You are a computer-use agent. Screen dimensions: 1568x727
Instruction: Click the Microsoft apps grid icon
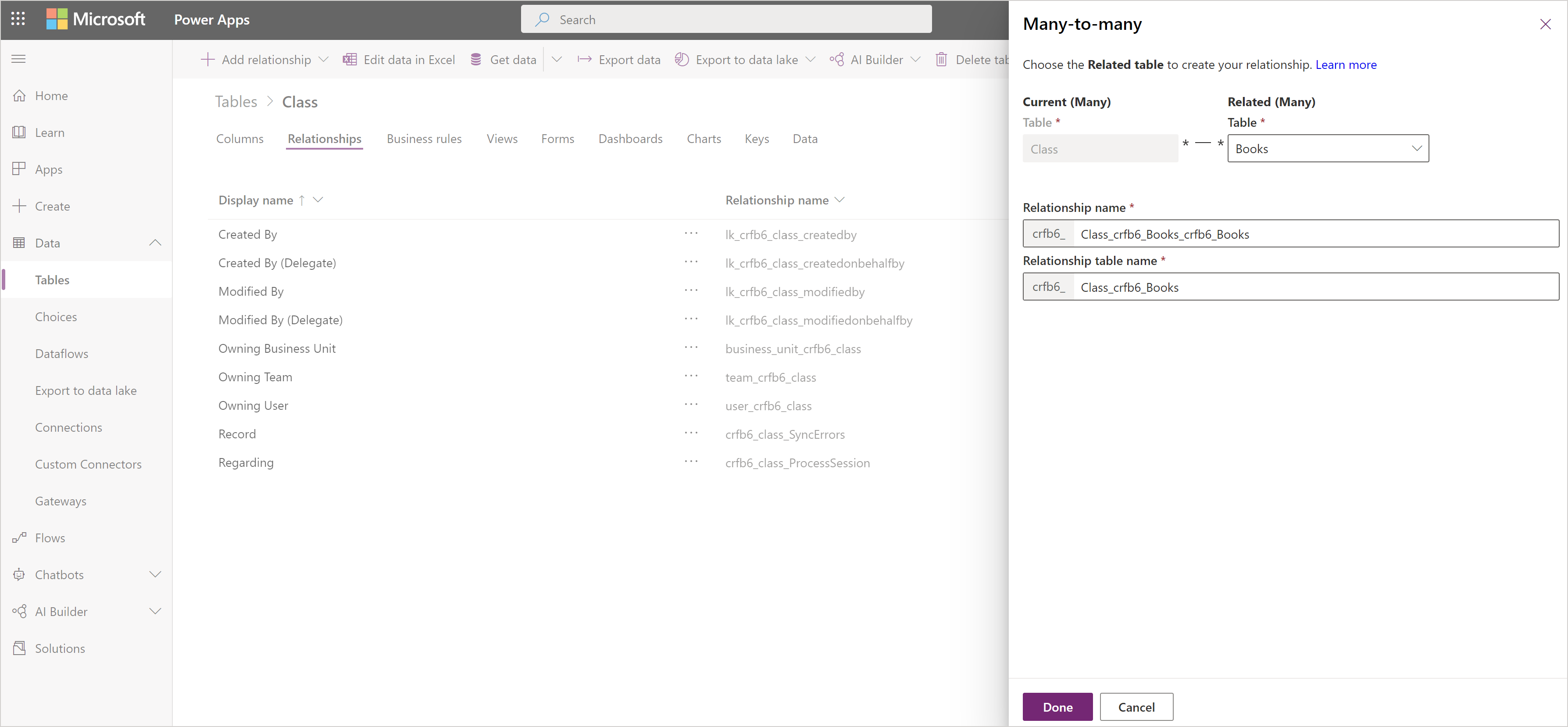tap(17, 18)
